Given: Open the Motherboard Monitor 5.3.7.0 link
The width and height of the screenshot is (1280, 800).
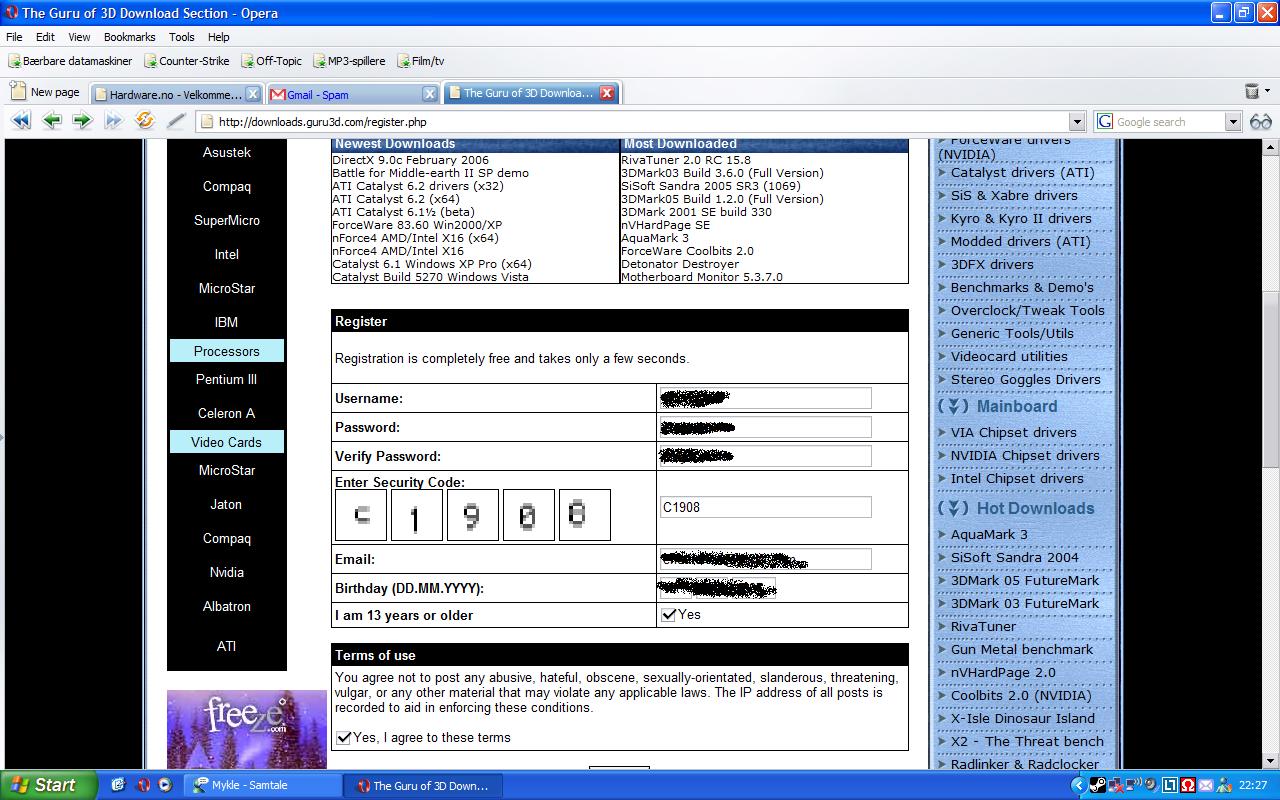Looking at the screenshot, I should (702, 277).
